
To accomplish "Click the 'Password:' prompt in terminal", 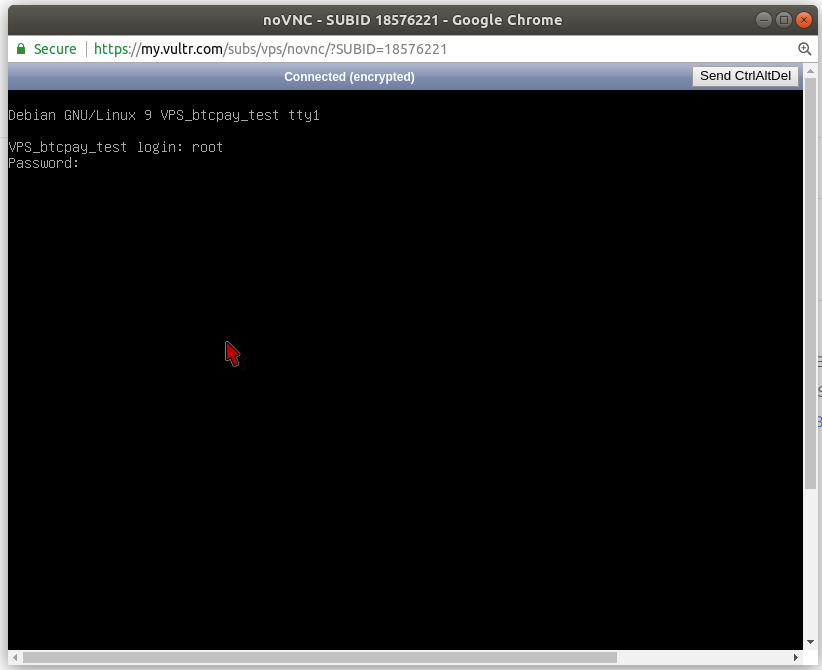I will 44,163.
